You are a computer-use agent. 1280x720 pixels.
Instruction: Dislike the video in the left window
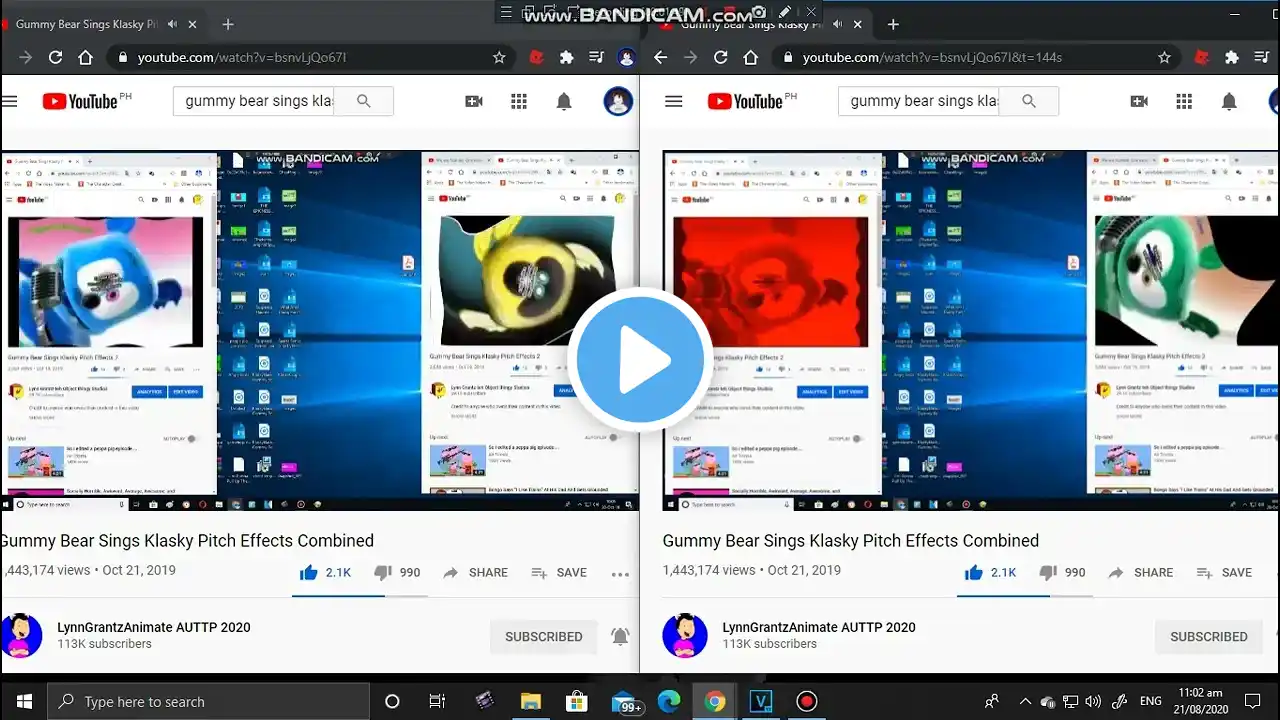(x=383, y=573)
